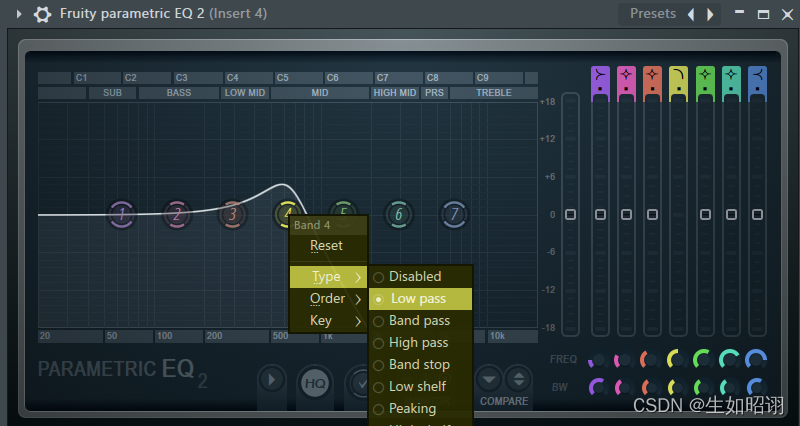Click the purple band 1 BW knob
This screenshot has height=426, width=800.
click(598, 388)
